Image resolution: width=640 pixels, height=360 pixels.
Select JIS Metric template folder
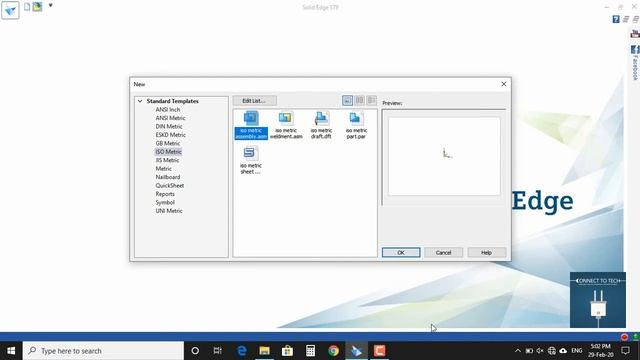click(167, 160)
